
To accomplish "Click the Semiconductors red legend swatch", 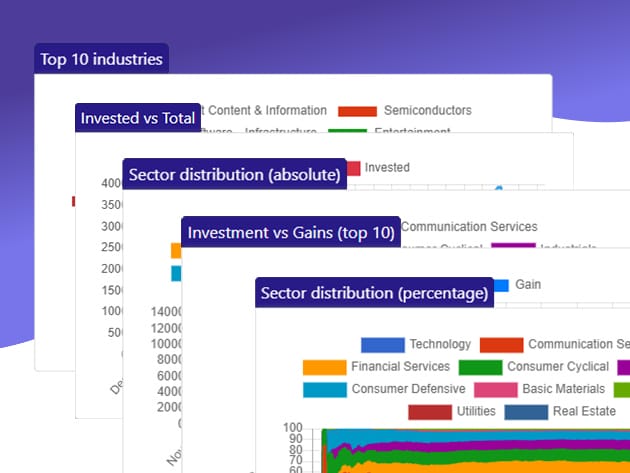I will 357,111.
